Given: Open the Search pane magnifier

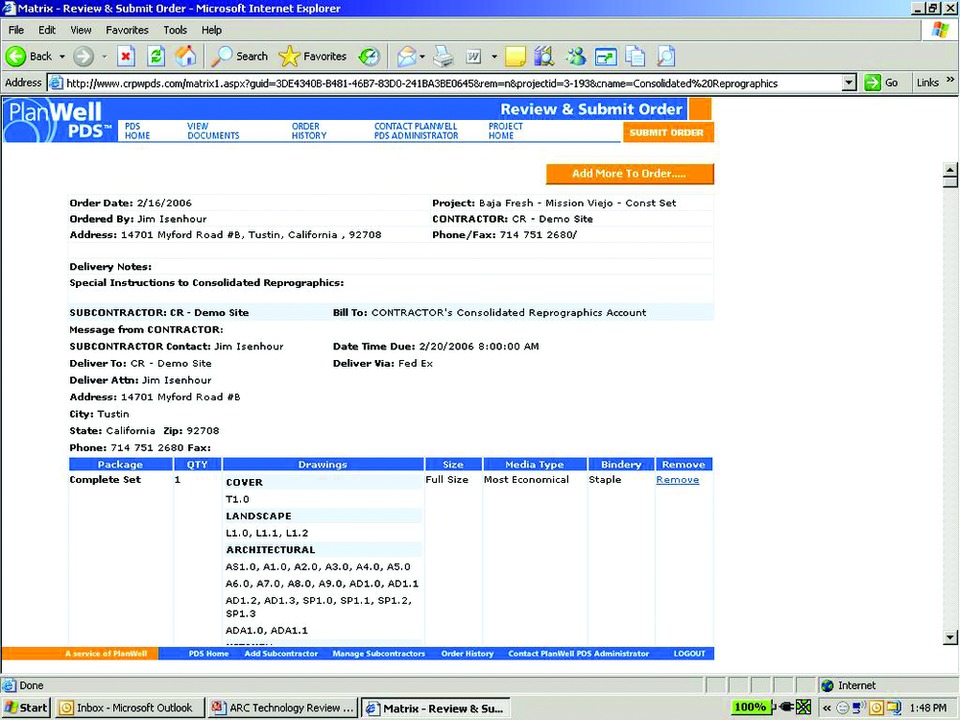Looking at the screenshot, I should click(x=222, y=56).
